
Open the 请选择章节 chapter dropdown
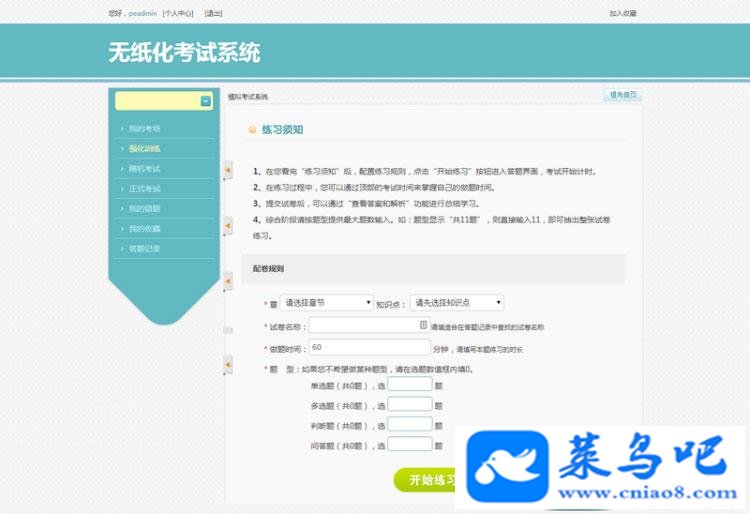coord(326,303)
